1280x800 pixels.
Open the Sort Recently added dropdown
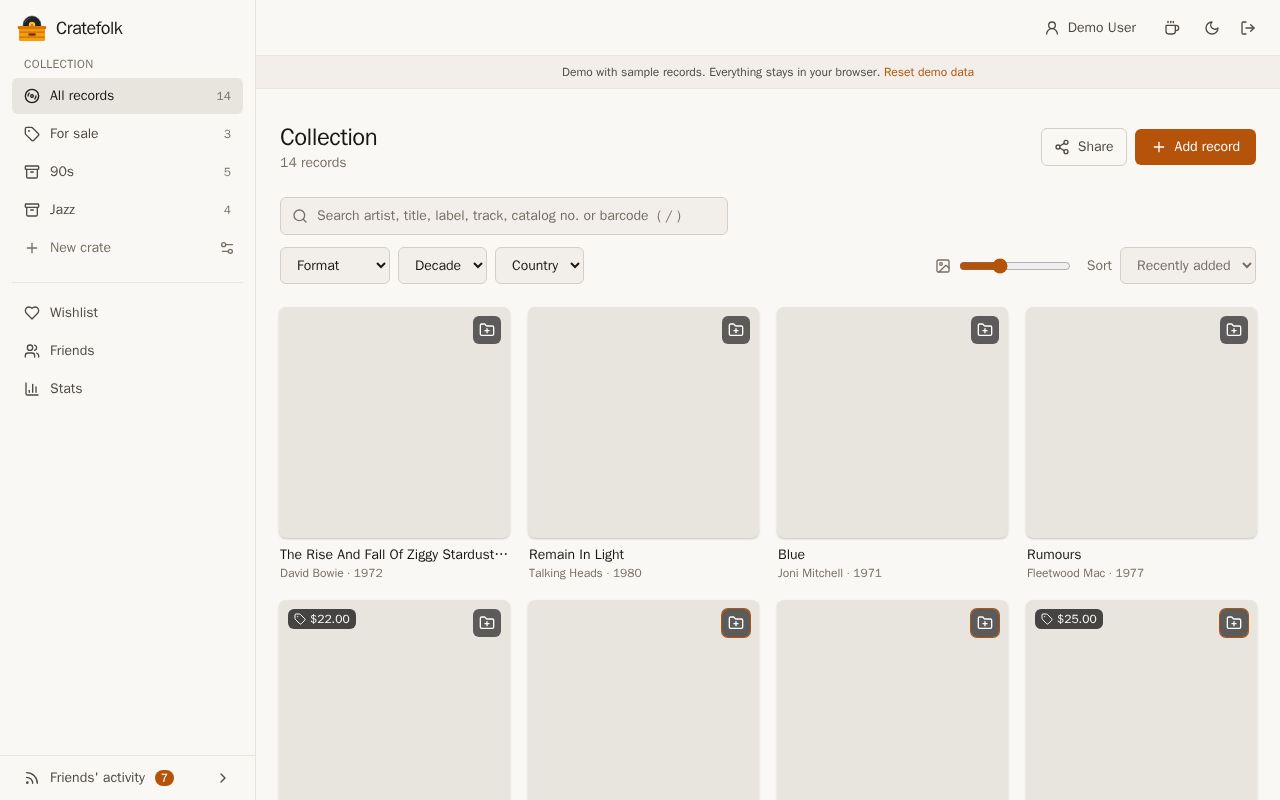(x=1188, y=266)
